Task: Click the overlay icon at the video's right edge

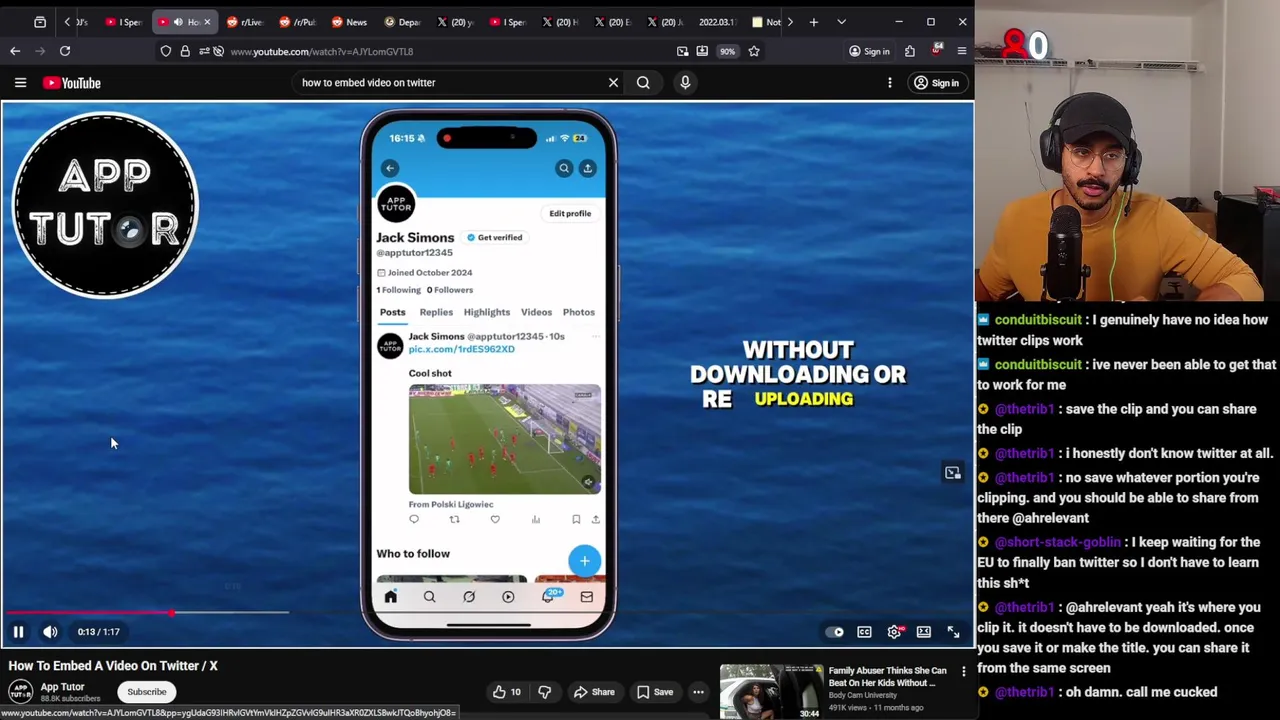Action: click(953, 473)
